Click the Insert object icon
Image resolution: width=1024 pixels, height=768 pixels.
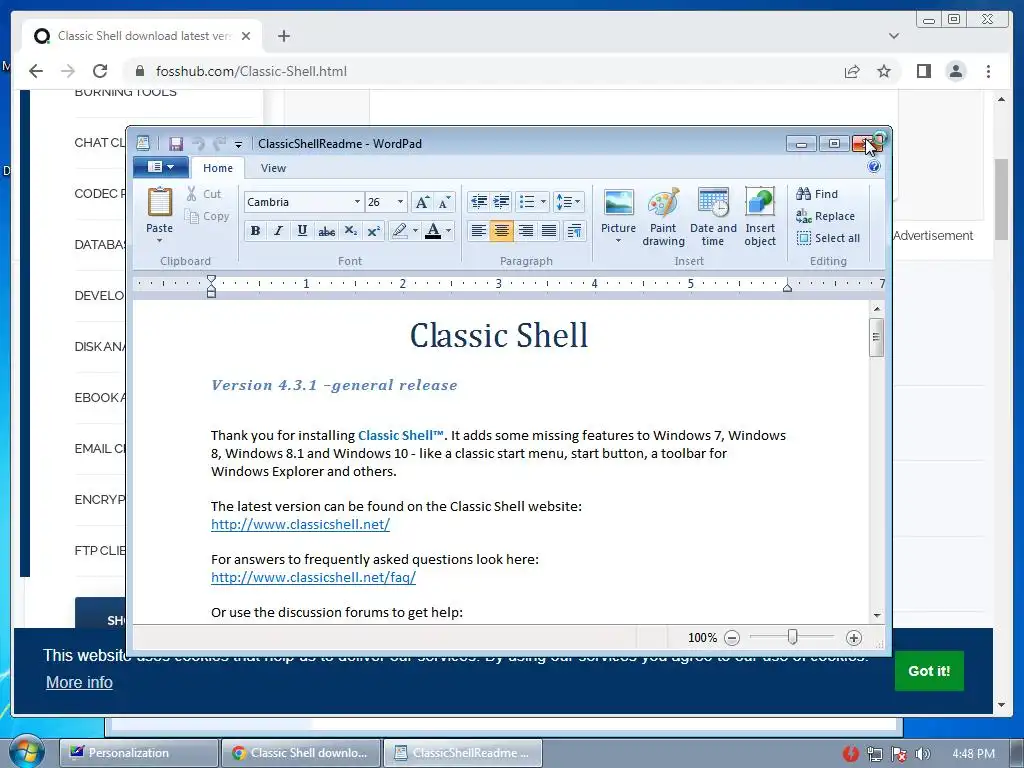[x=760, y=217]
